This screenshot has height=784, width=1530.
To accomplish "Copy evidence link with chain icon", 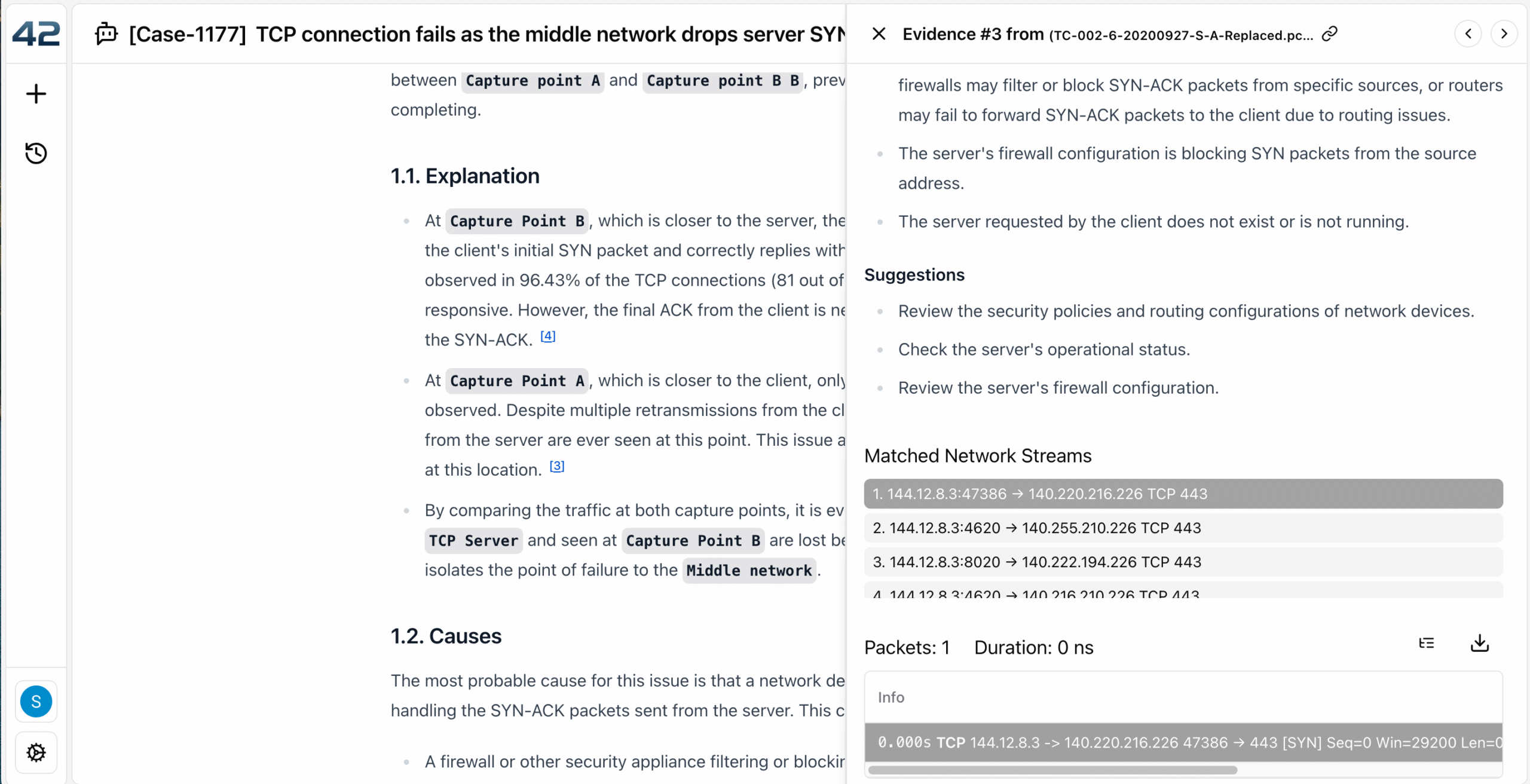I will coord(1329,34).
